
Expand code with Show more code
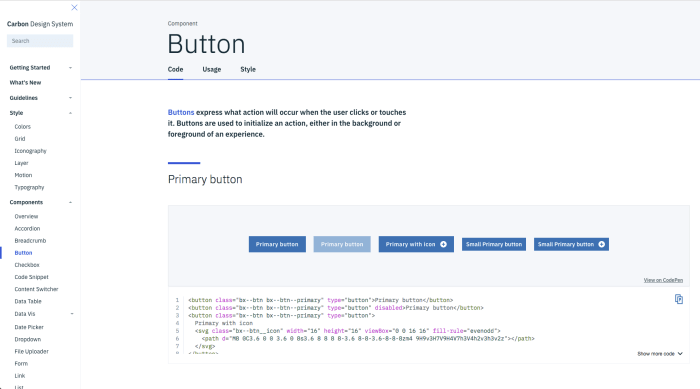coord(660,354)
